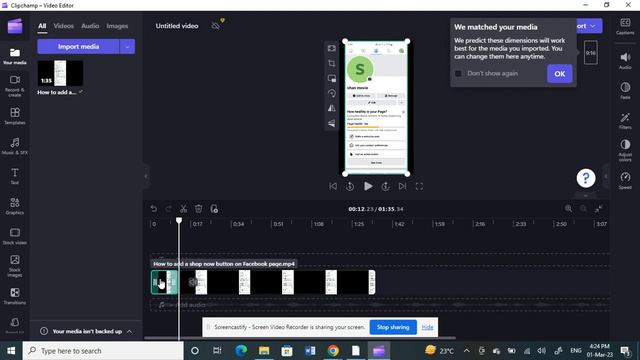Open the Stock images library
This screenshot has width=640, height=360.
(15, 266)
